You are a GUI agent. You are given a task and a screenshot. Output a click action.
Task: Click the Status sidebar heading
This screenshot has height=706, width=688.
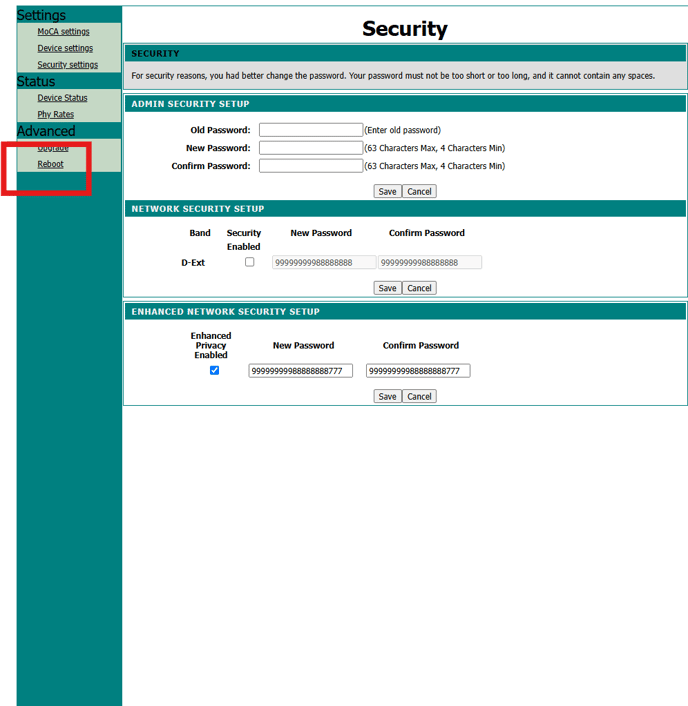coord(36,81)
